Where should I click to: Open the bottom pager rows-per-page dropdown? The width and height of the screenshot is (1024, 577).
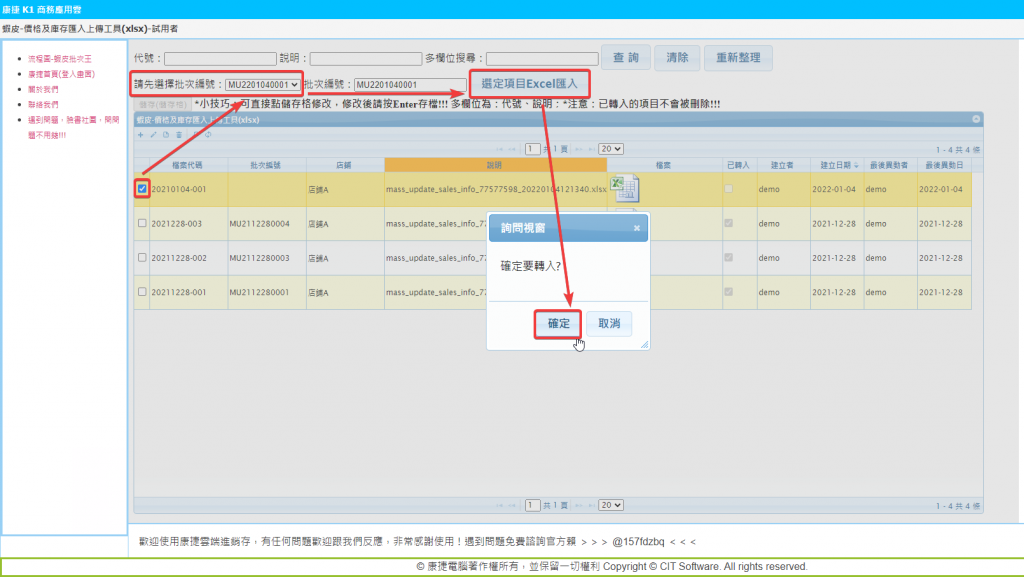610,505
